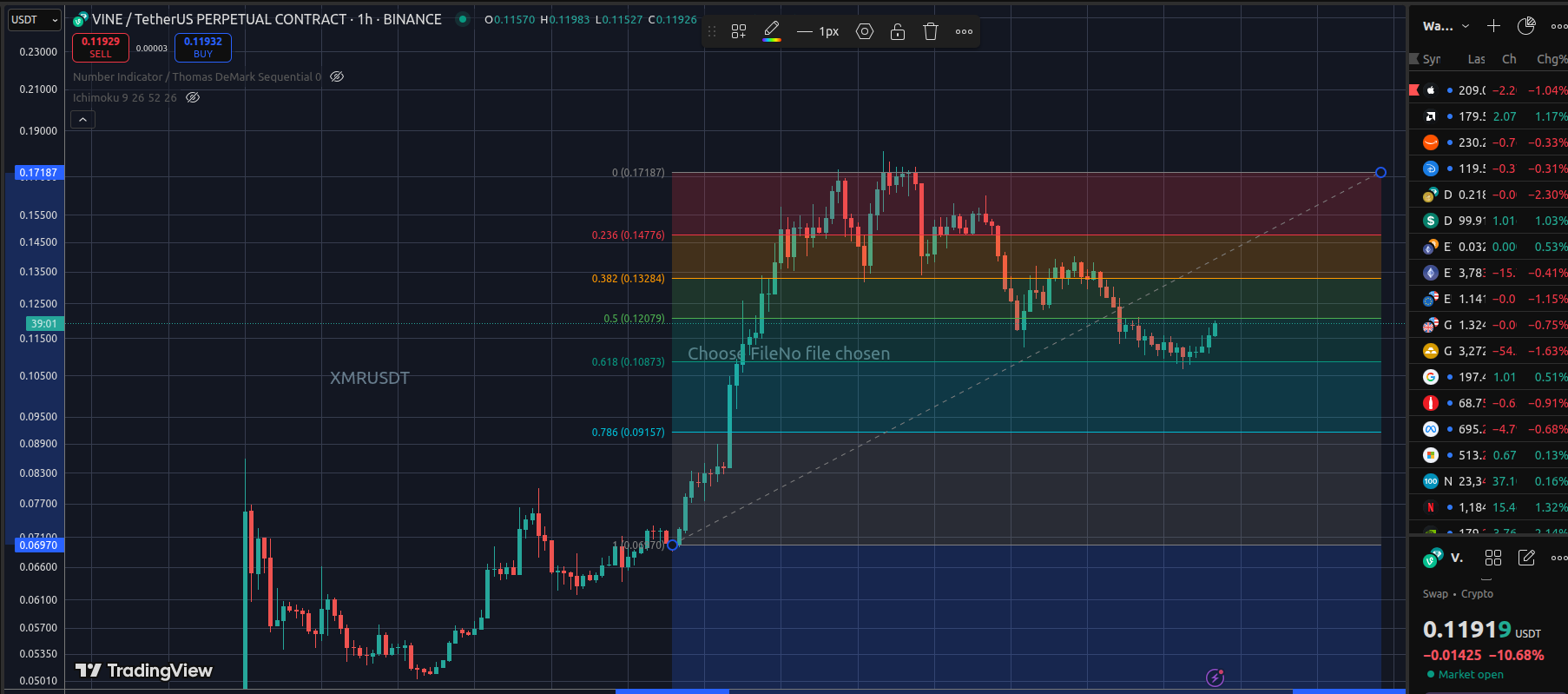Image resolution: width=1568 pixels, height=694 pixels.
Task: Select the Fibonacci bottom anchor at 0.06970
Action: pyautogui.click(x=672, y=545)
